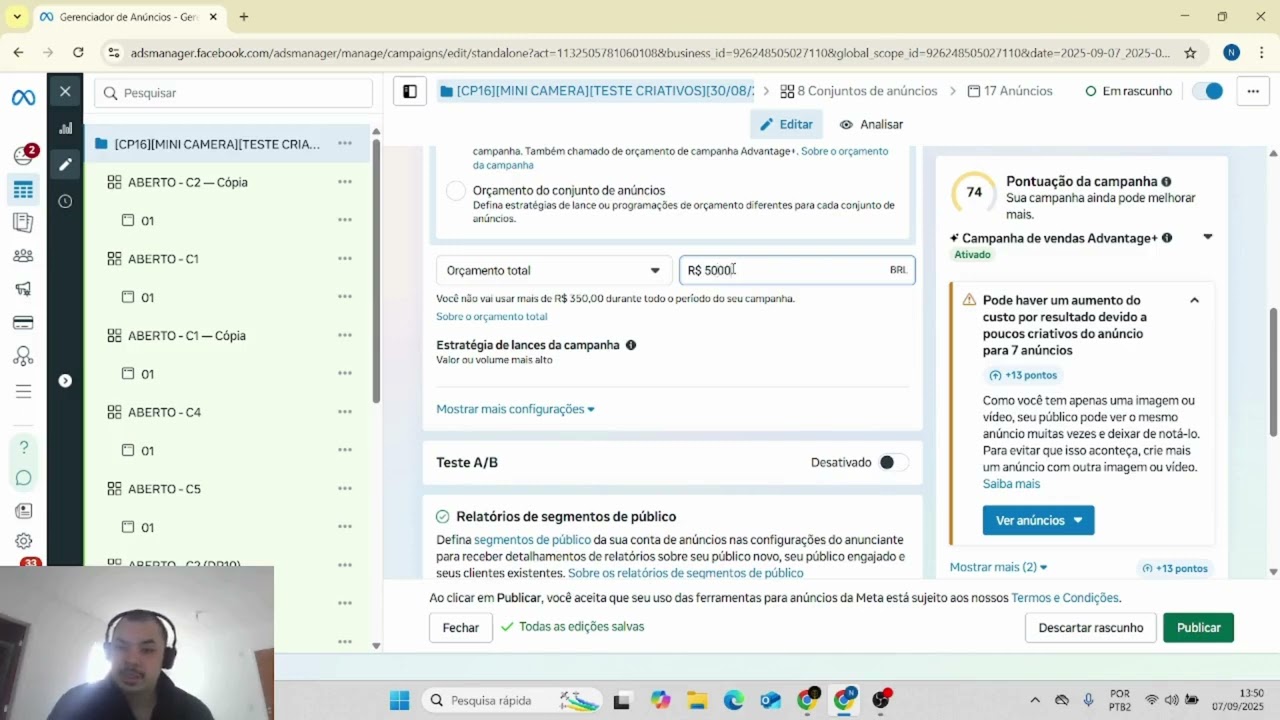Select ABERTO - C1 ad set
This screenshot has width=1280, height=720.
tap(163, 259)
